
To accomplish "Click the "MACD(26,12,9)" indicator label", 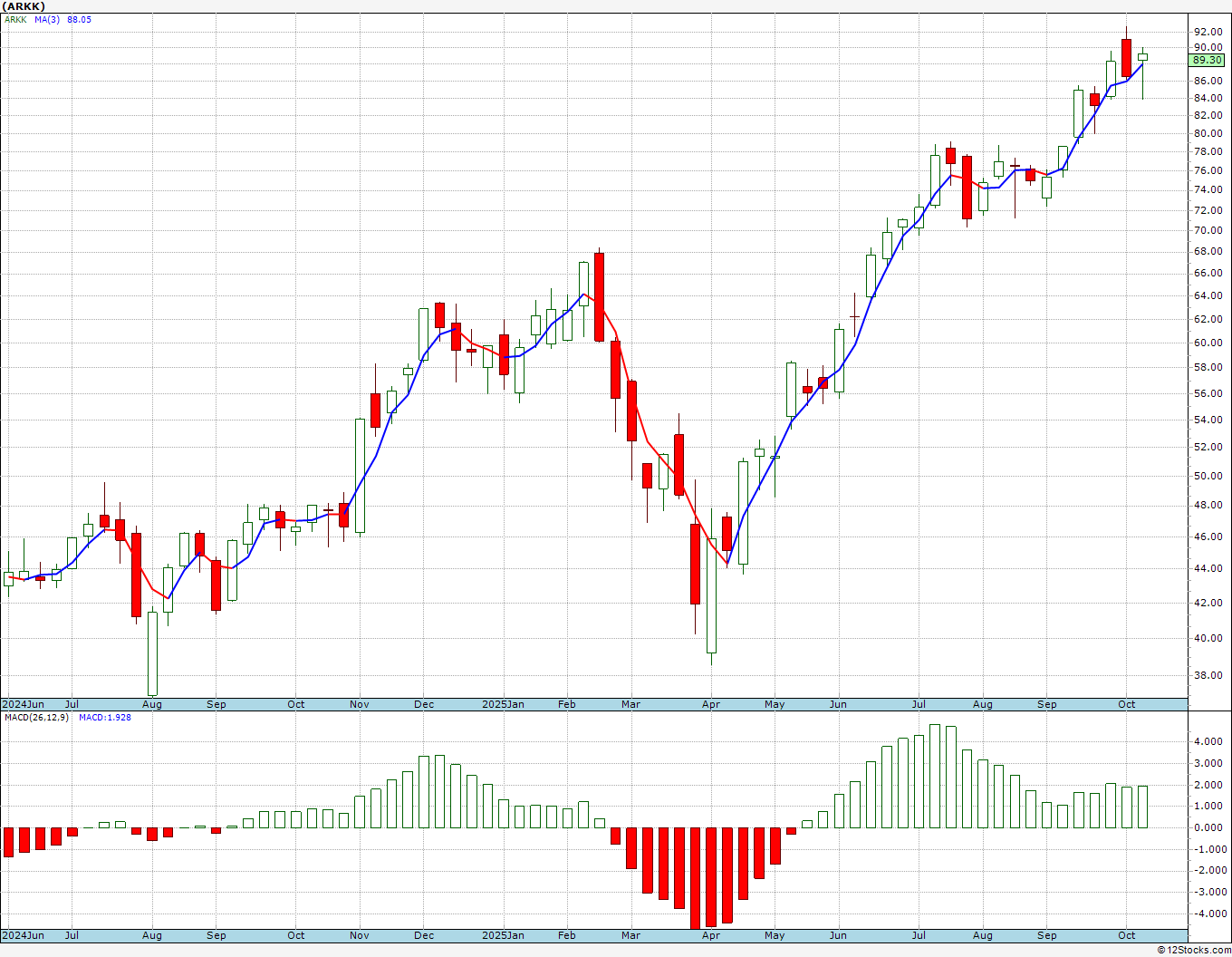I will [x=36, y=718].
